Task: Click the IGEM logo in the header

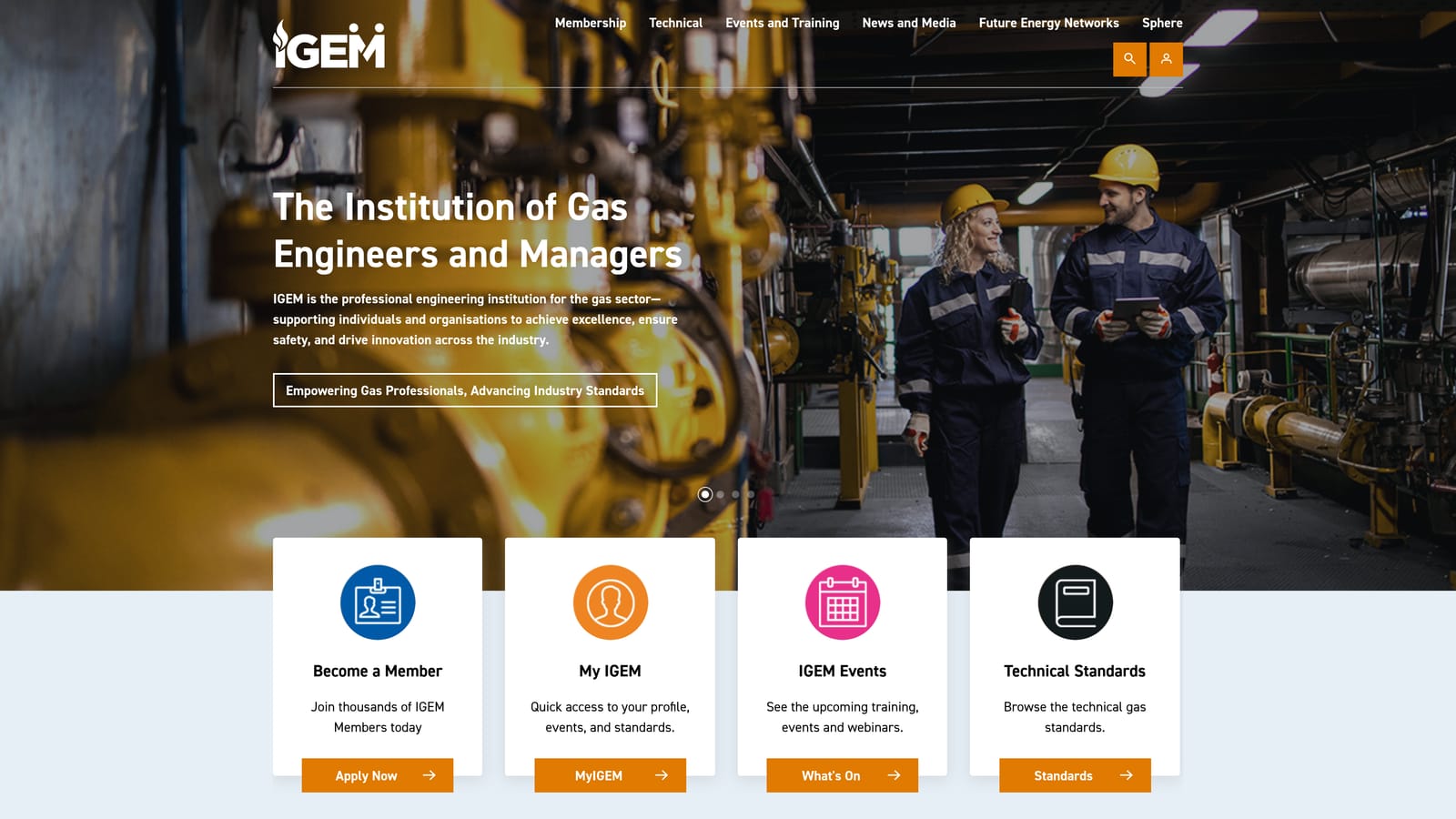Action: 329,45
